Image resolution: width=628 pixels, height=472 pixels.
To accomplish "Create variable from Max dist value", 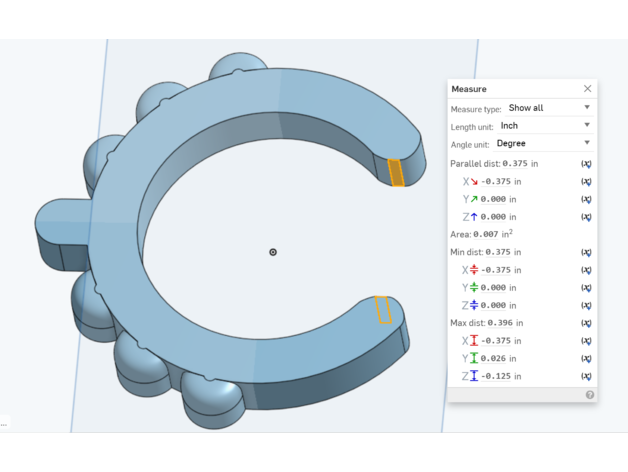I will click(586, 323).
